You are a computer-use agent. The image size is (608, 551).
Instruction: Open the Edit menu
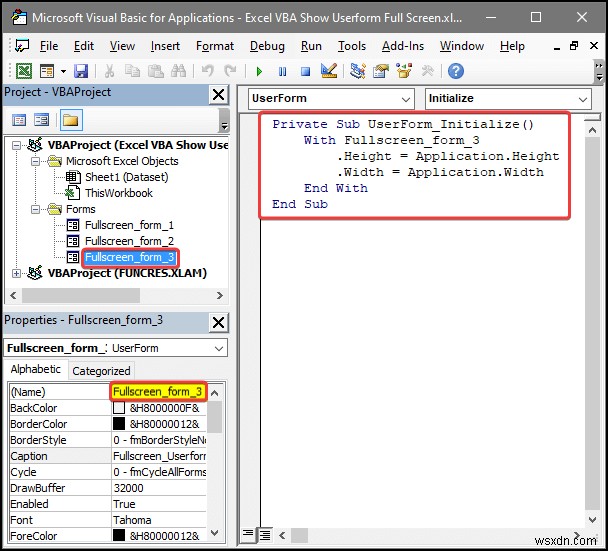(x=84, y=46)
